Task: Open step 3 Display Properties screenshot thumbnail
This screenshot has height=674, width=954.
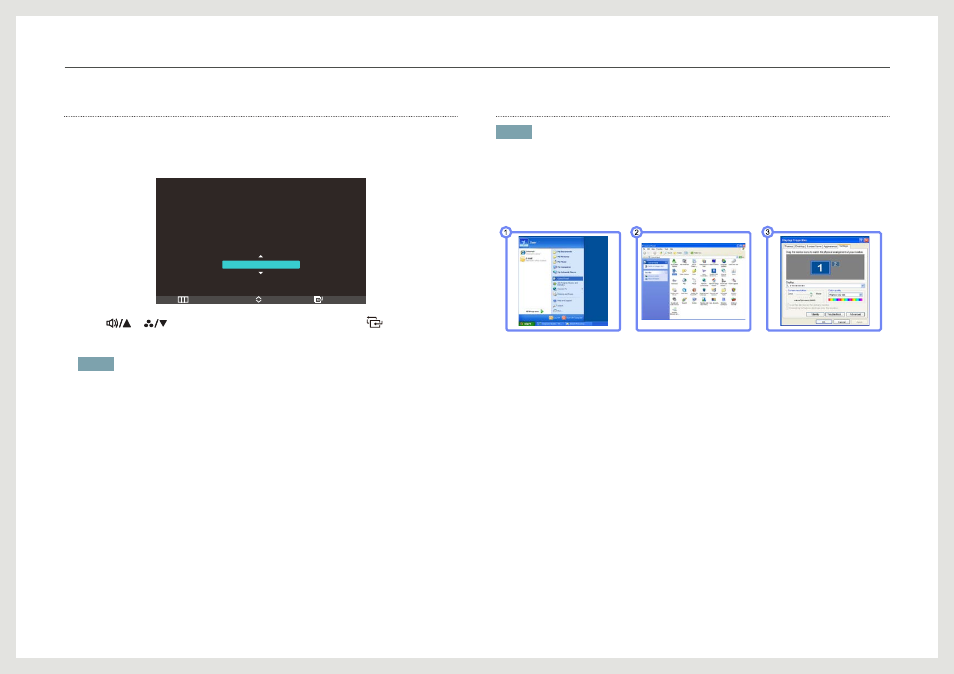Action: [824, 282]
